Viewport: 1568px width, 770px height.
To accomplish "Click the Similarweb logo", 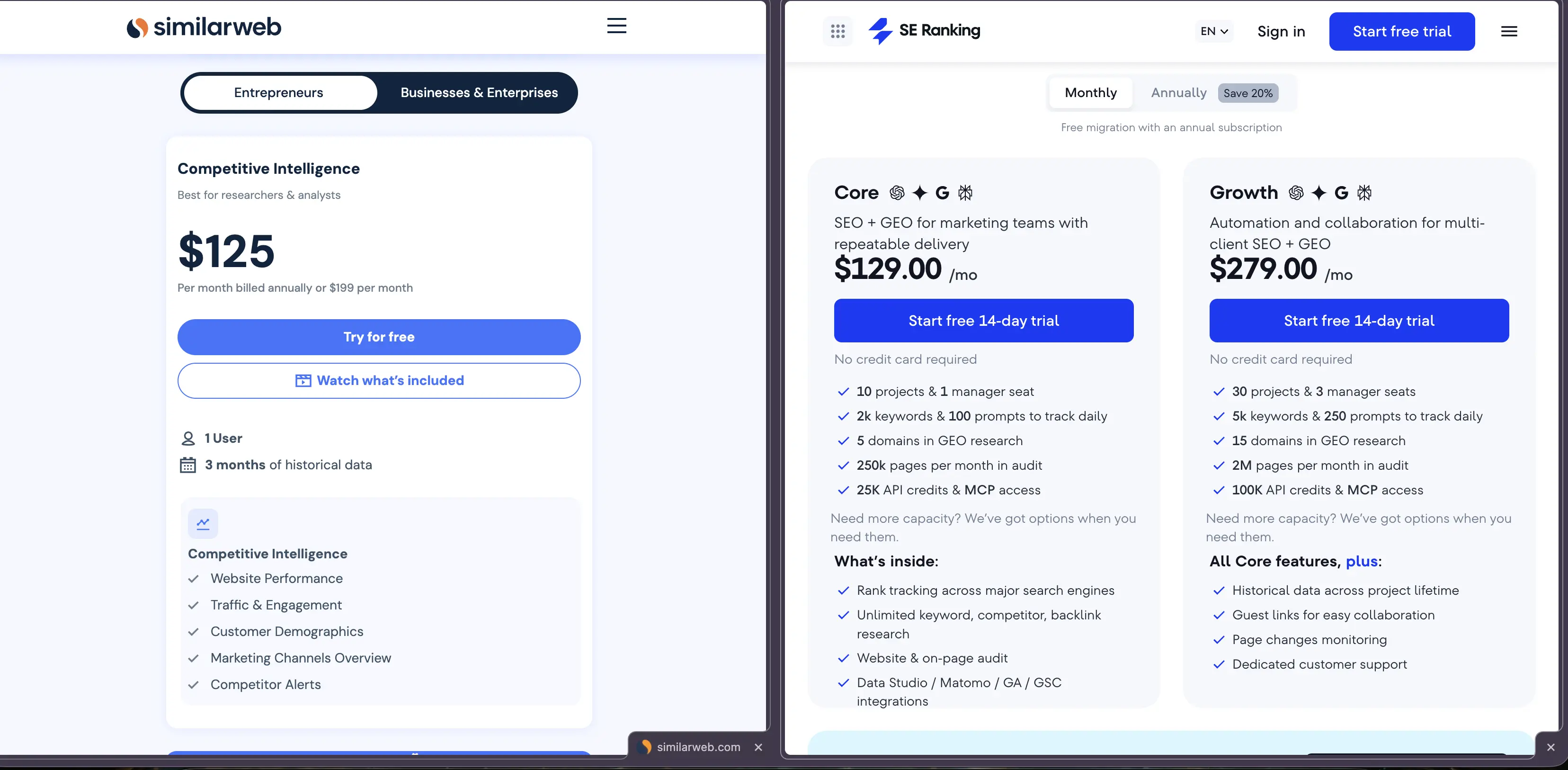I will coord(204,27).
